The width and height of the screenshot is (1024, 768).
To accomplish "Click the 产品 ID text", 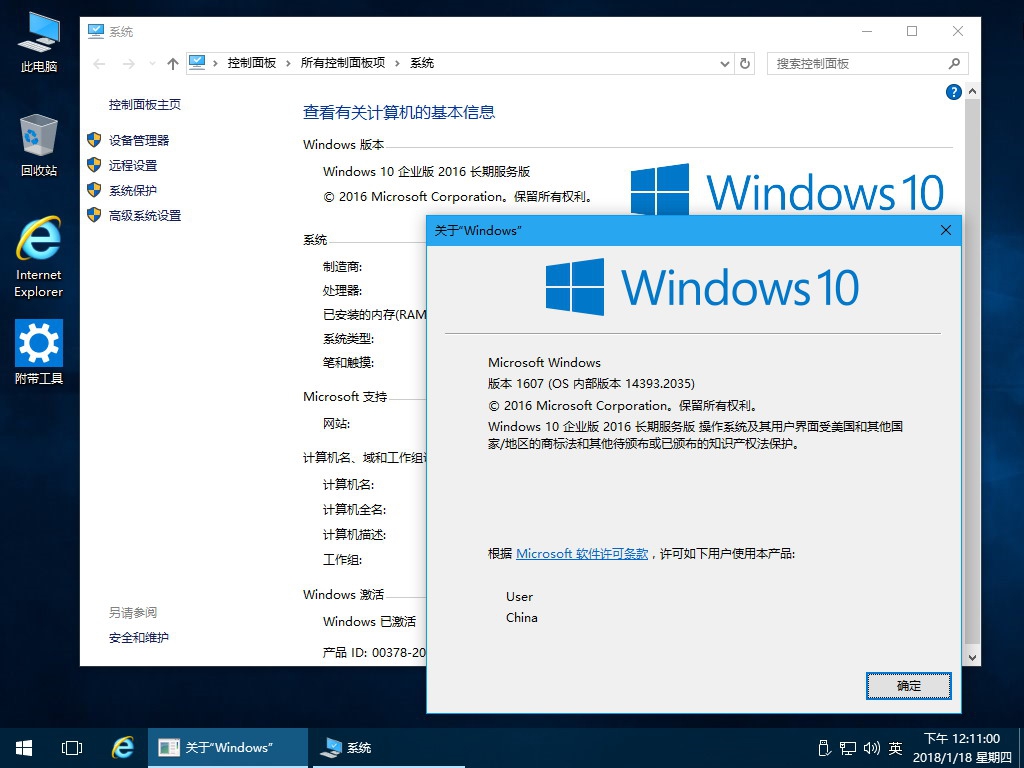I will tap(374, 652).
